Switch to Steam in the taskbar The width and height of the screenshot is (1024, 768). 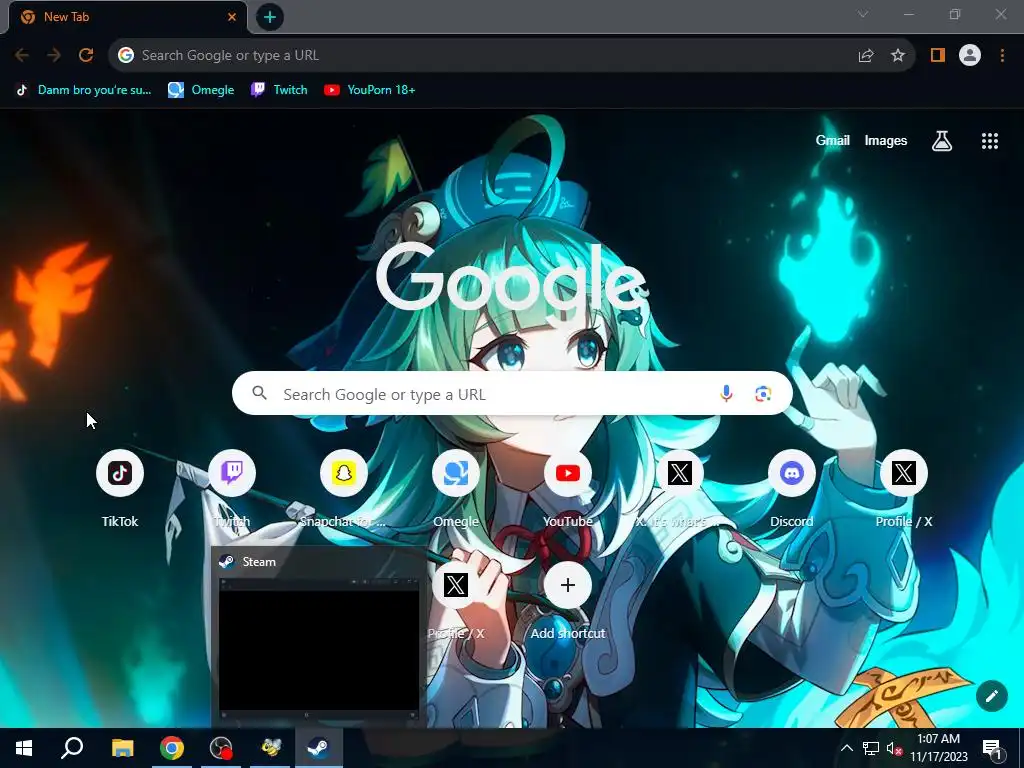(319, 748)
